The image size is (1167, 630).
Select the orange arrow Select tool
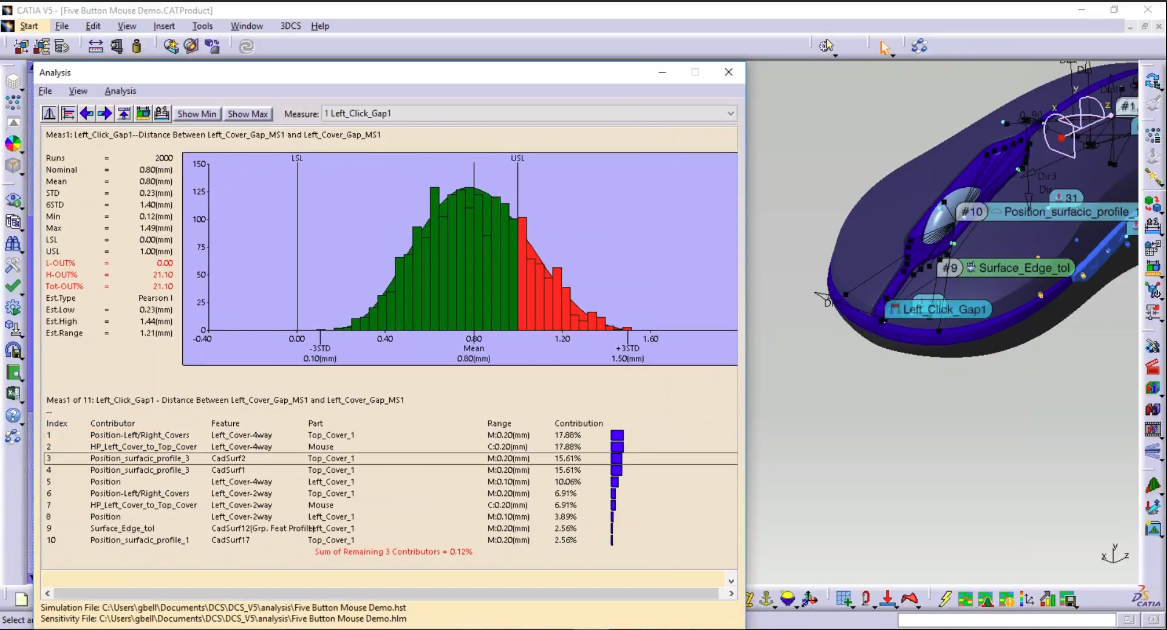tap(885, 47)
